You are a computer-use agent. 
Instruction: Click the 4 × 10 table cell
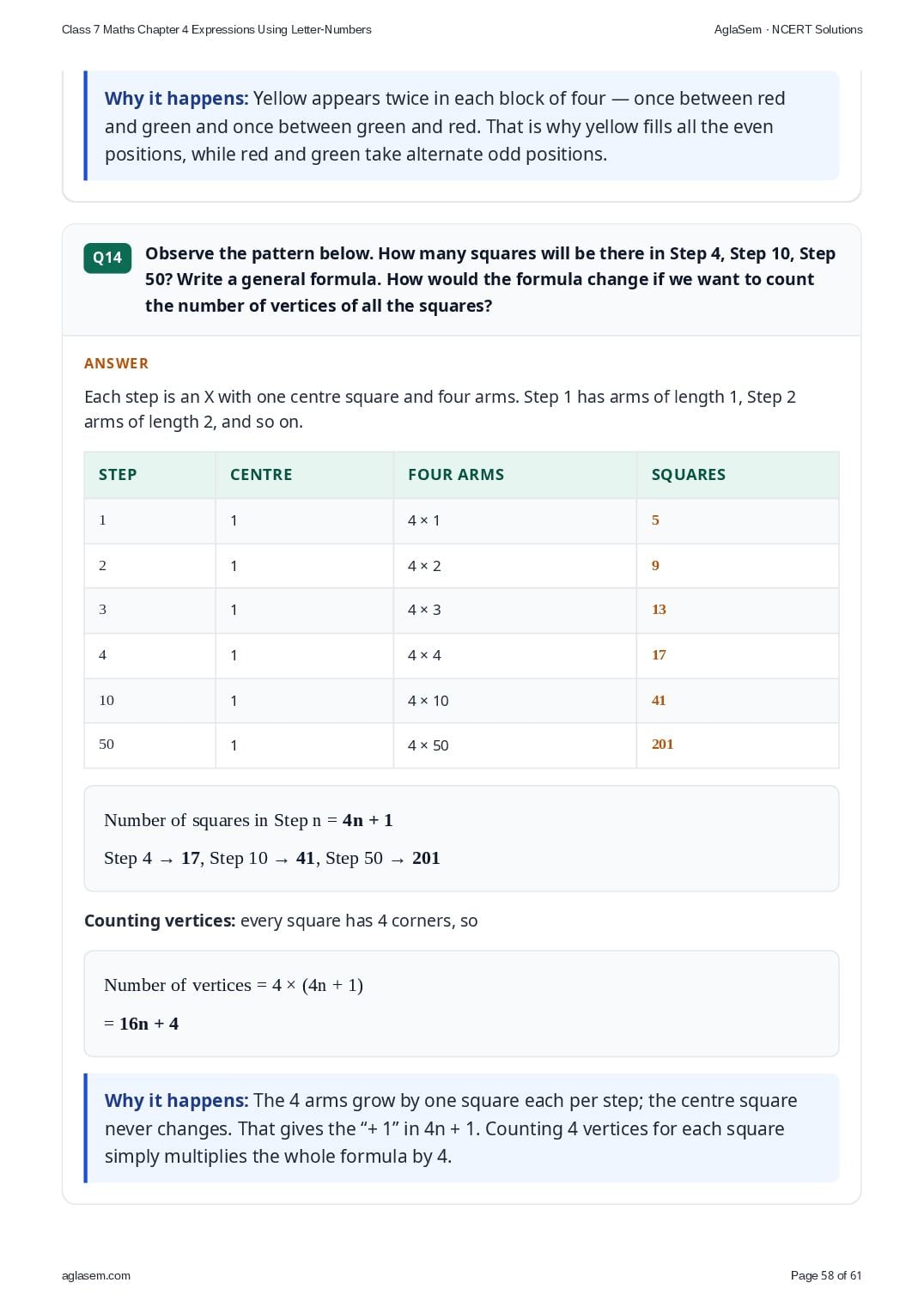(429, 701)
